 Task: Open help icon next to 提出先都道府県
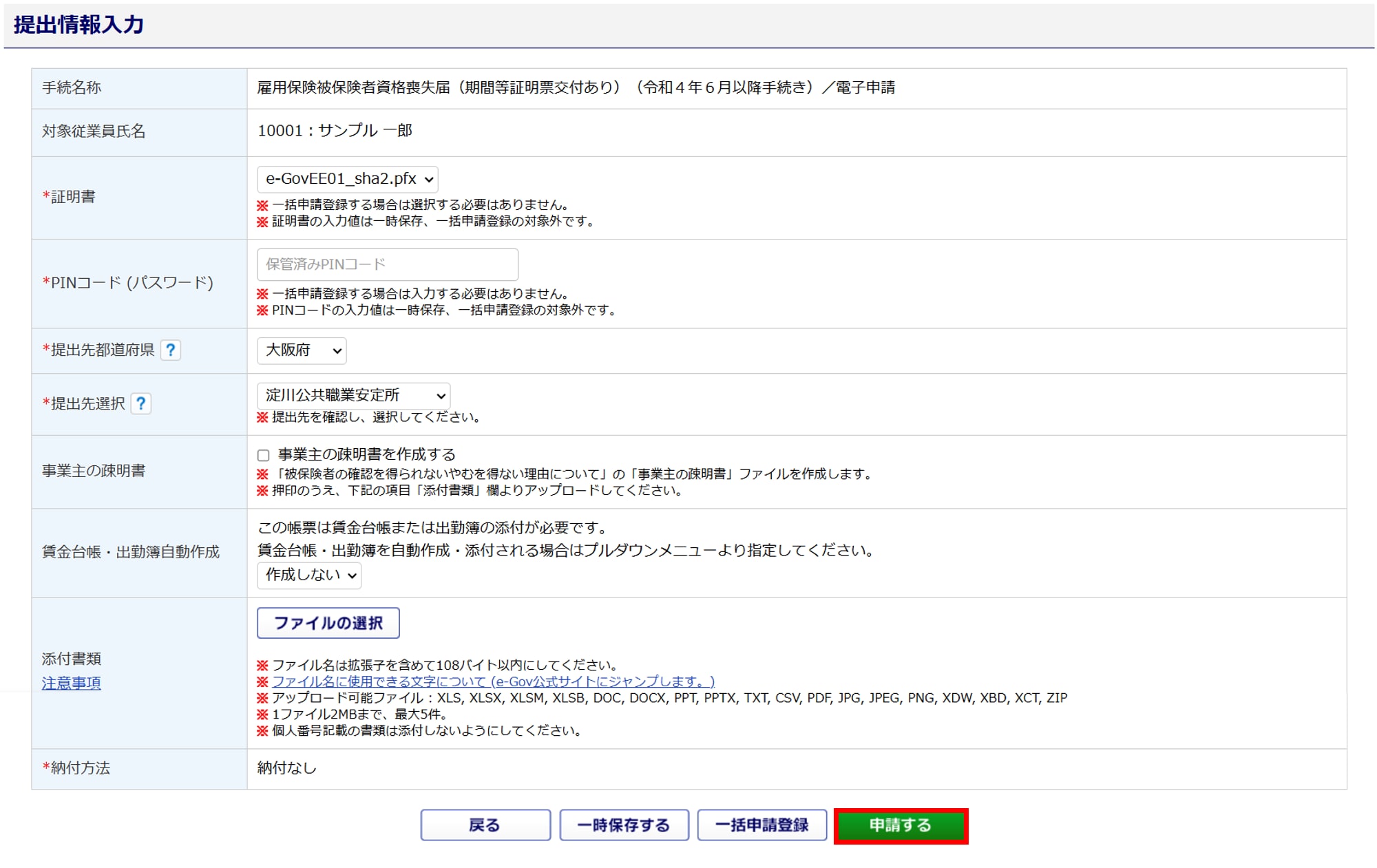pos(170,350)
